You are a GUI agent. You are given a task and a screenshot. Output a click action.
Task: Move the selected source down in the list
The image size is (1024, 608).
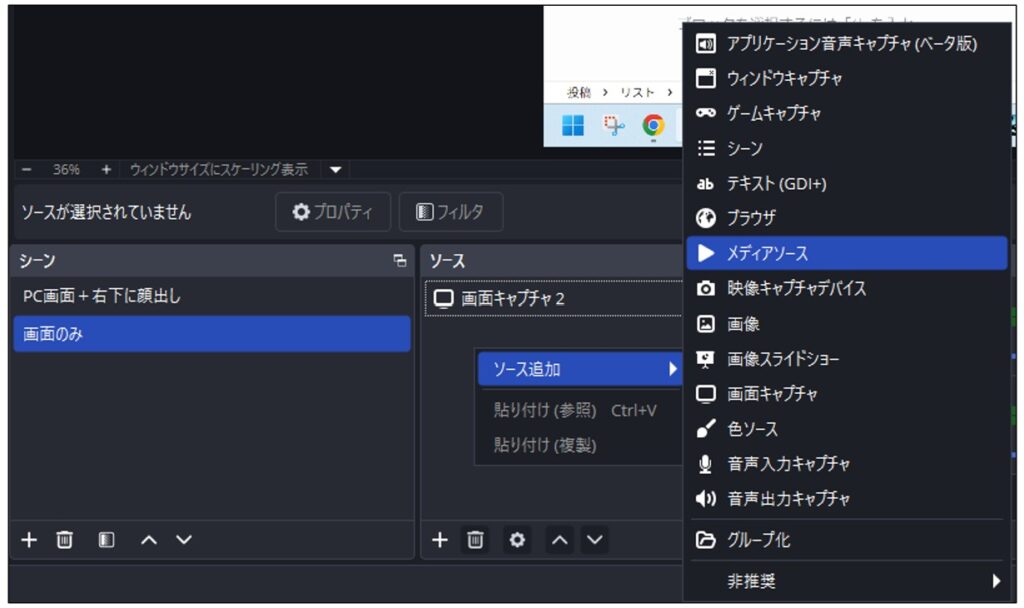click(595, 540)
